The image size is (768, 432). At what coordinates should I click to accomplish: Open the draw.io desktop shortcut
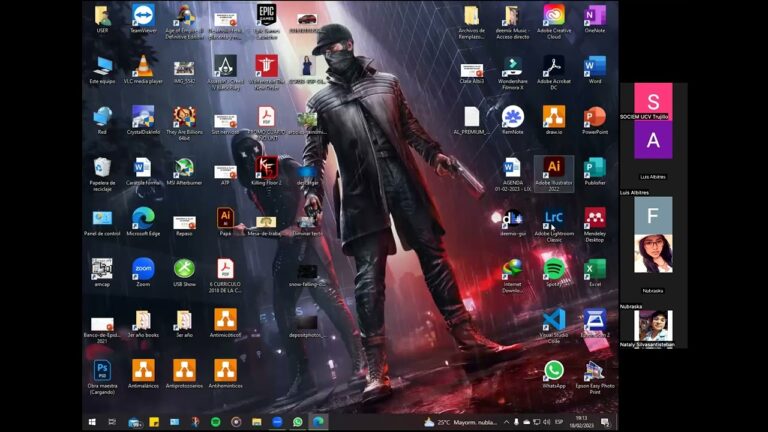(553, 120)
